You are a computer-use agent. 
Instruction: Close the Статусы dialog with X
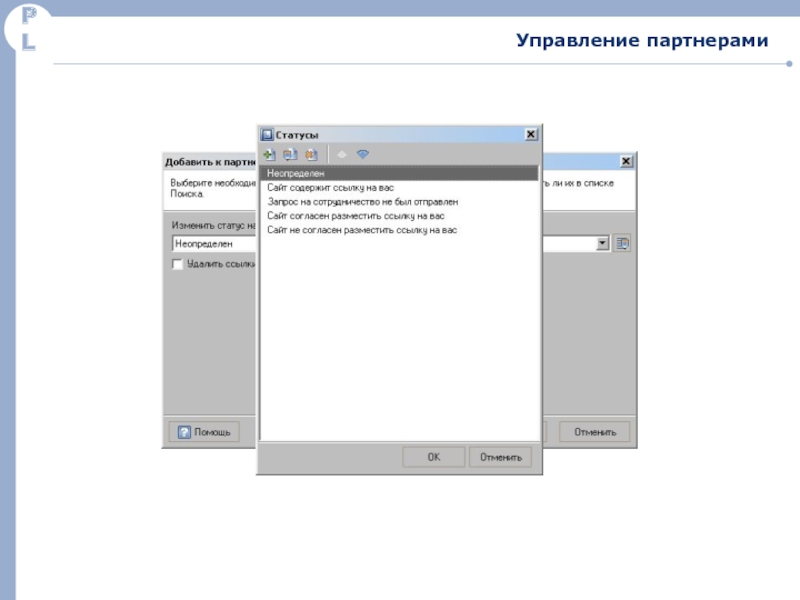[531, 134]
